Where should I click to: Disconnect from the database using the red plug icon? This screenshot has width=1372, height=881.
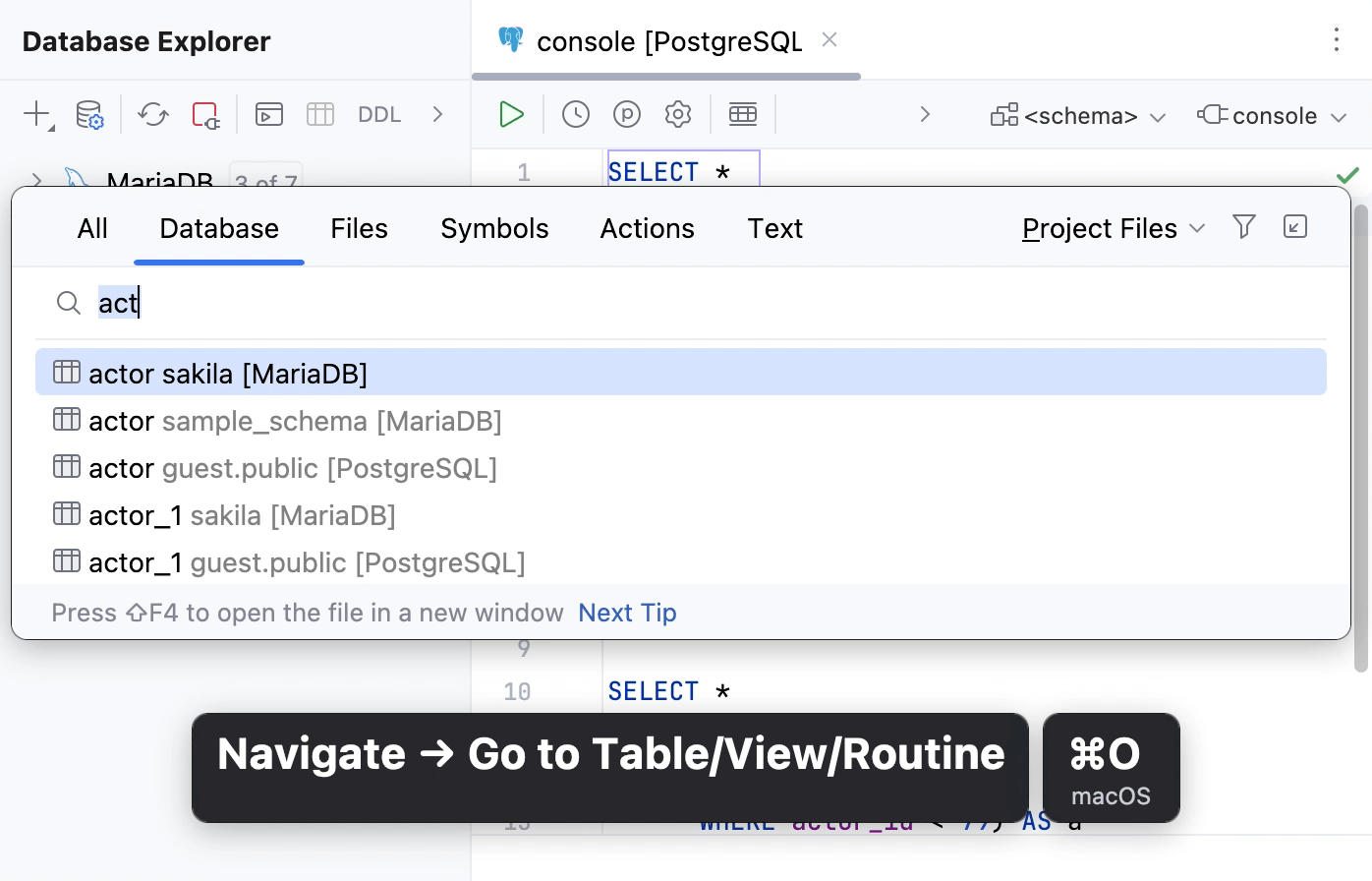[x=205, y=115]
